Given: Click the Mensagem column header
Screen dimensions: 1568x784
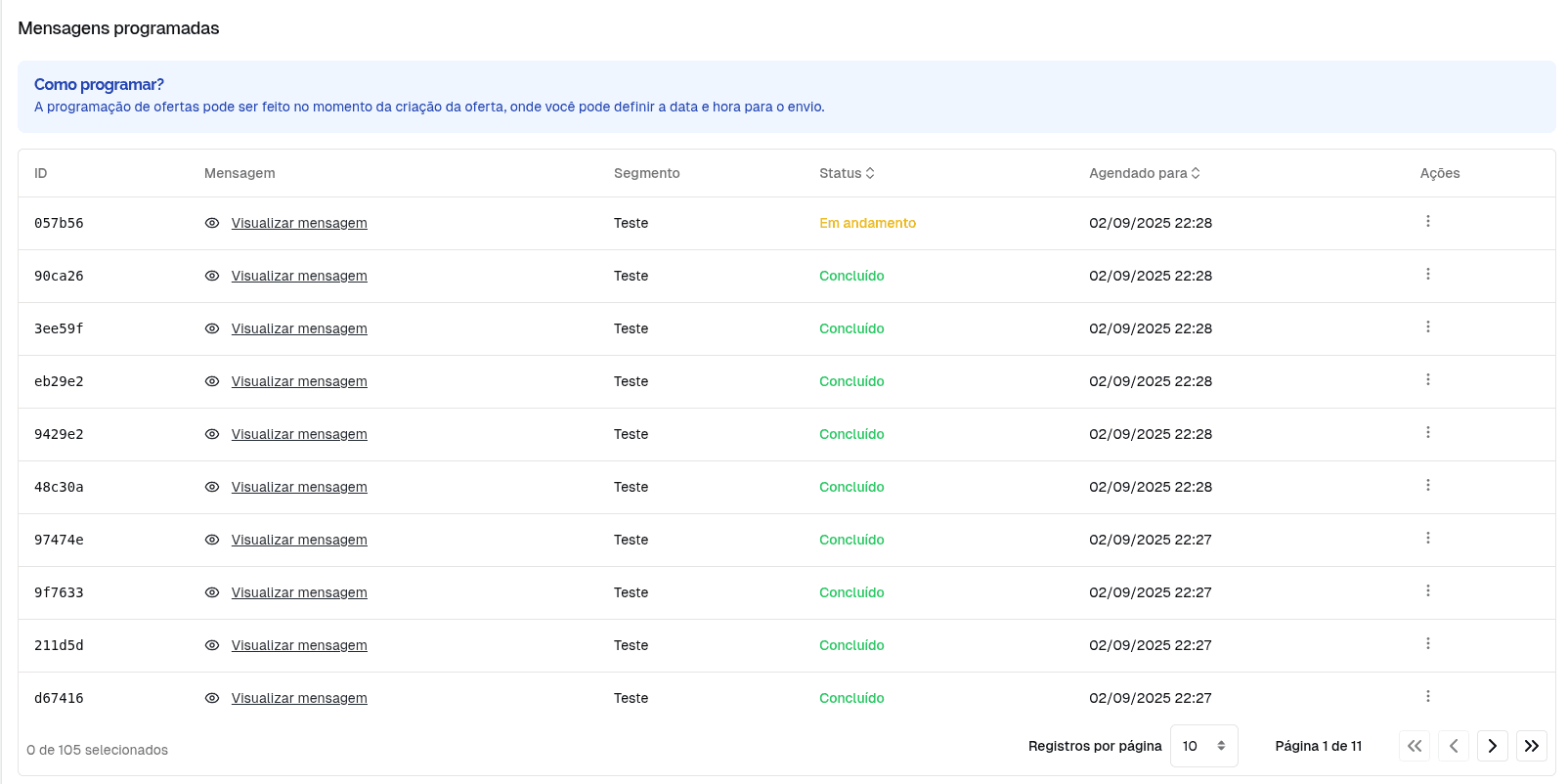Looking at the screenshot, I should pos(240,173).
